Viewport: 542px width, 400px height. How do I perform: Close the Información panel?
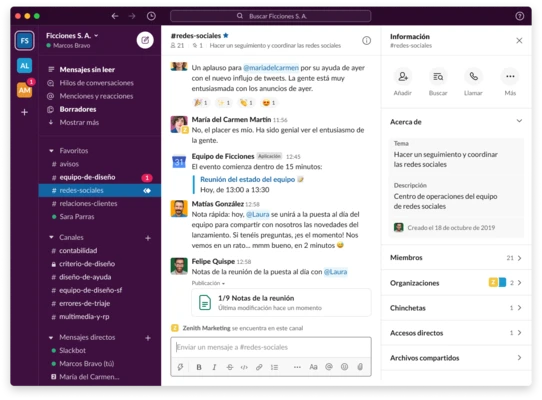point(519,40)
